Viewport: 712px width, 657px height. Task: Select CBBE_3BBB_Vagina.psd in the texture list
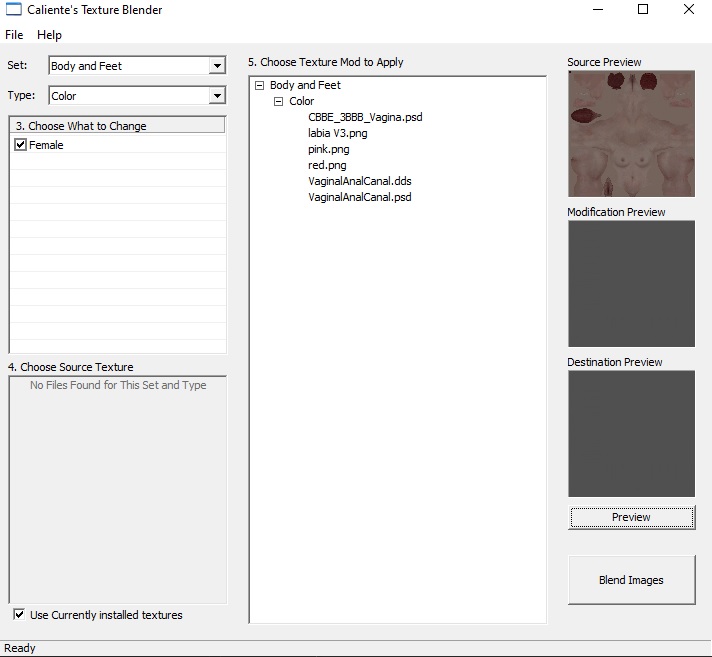(x=365, y=117)
